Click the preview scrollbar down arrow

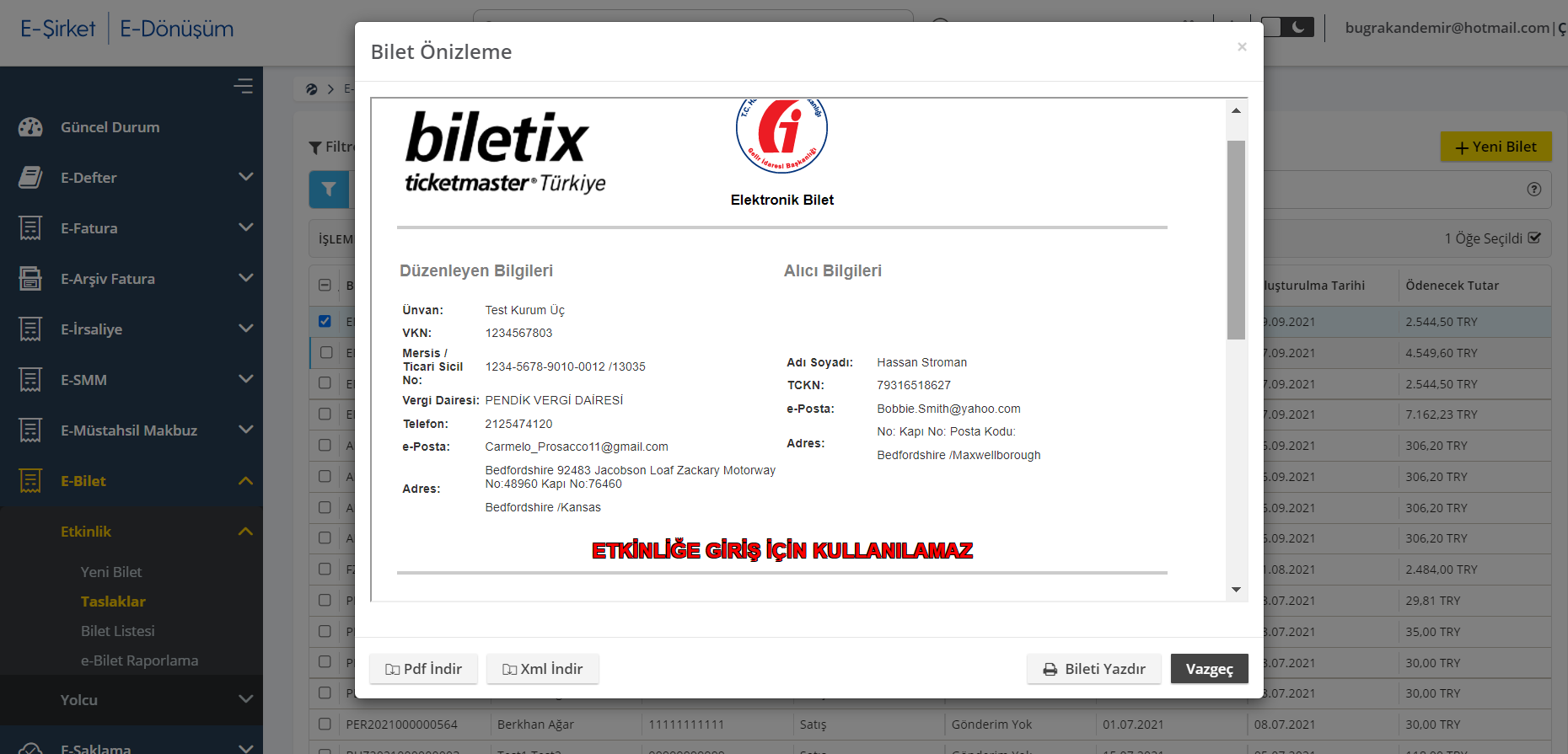point(1236,590)
